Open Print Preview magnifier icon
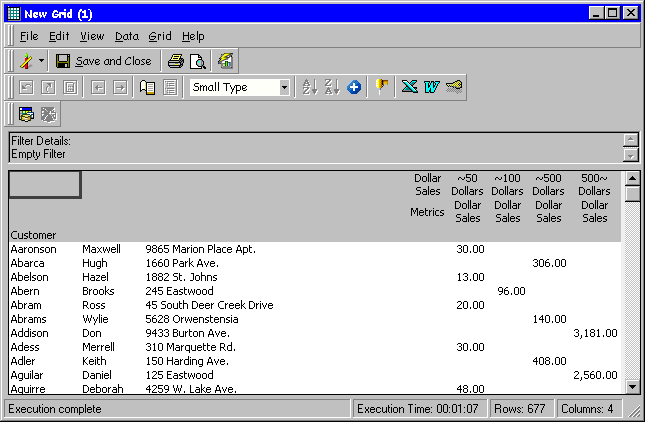 click(197, 61)
